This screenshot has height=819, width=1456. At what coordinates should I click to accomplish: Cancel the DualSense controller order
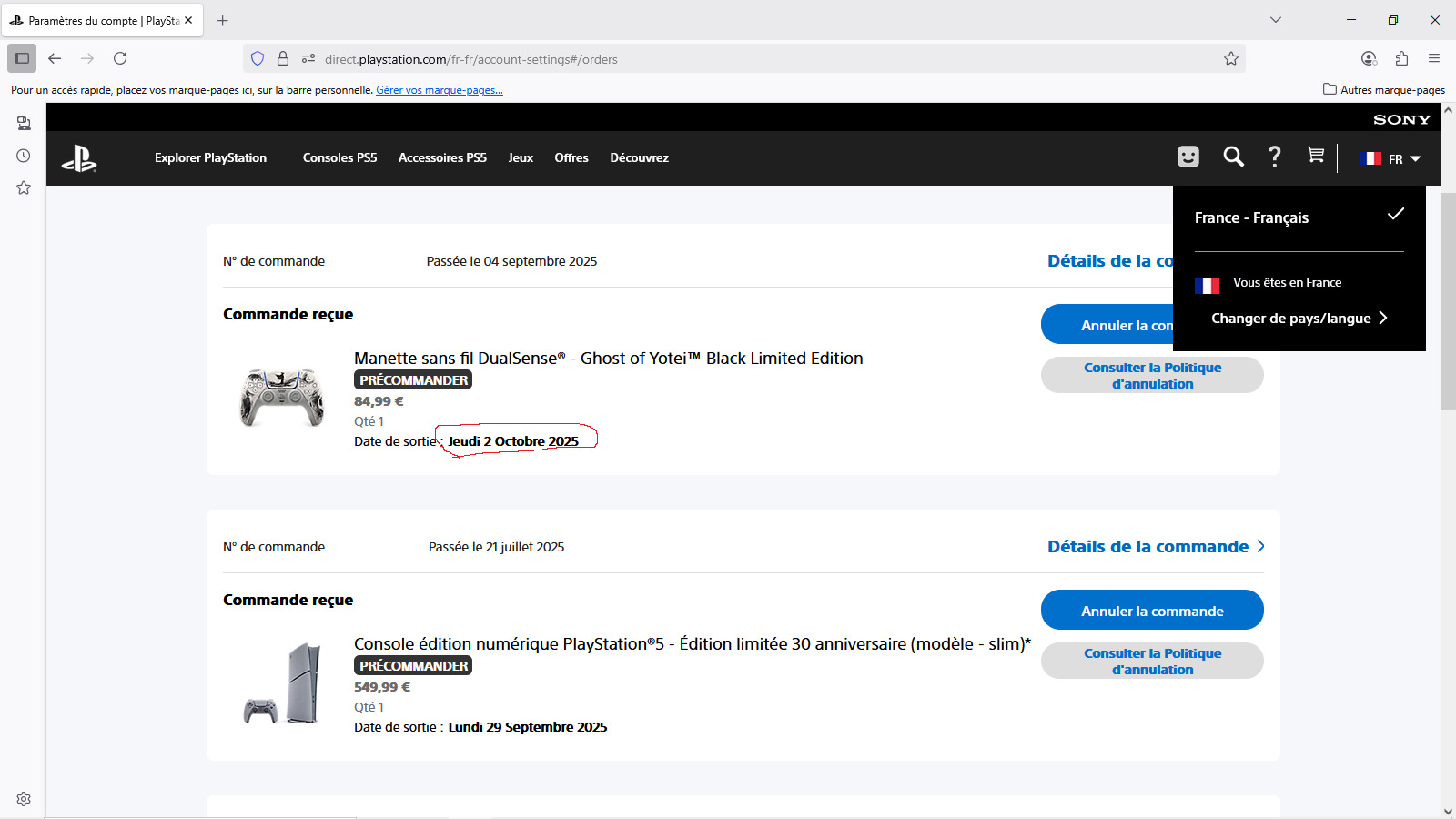(x=1107, y=324)
